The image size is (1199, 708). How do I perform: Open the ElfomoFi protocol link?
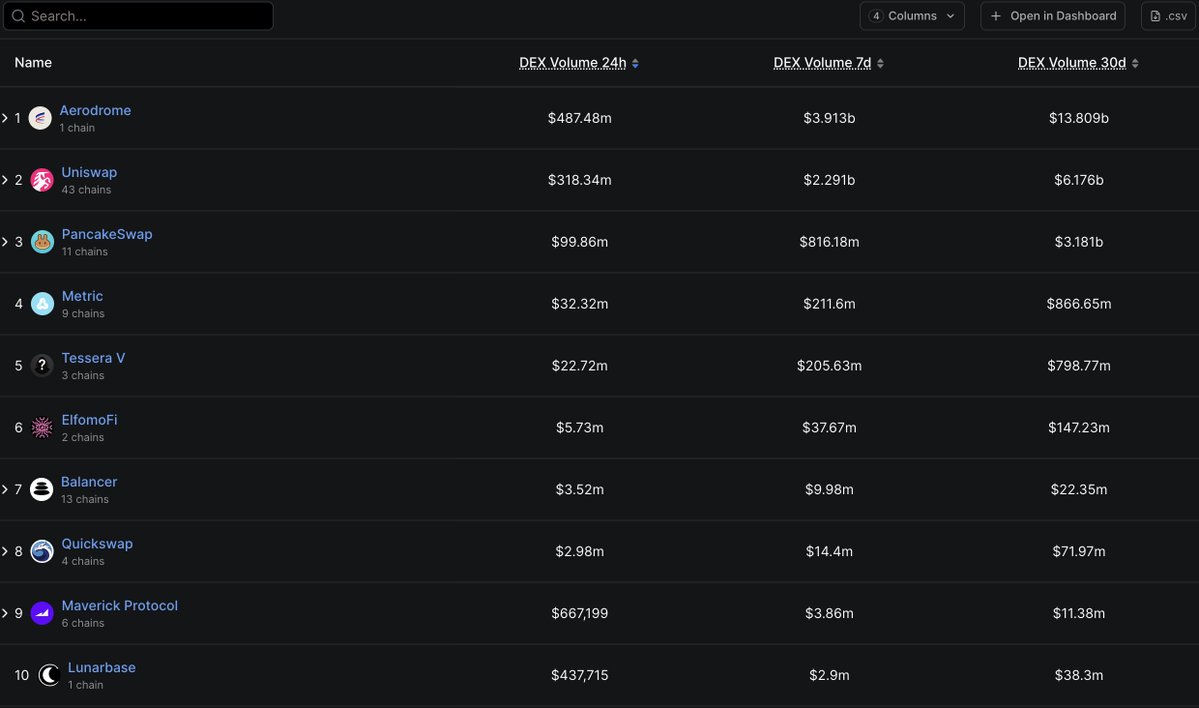click(x=89, y=420)
